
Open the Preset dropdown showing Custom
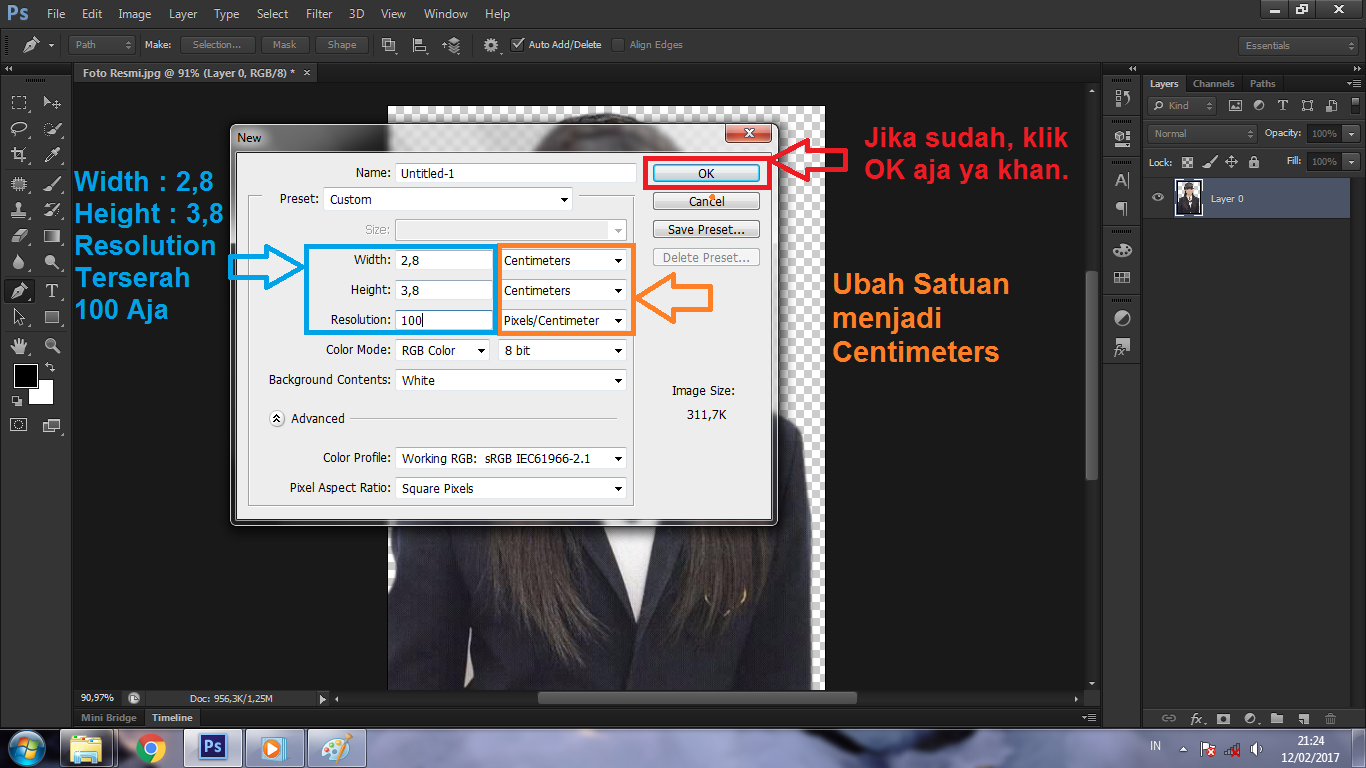(x=448, y=199)
